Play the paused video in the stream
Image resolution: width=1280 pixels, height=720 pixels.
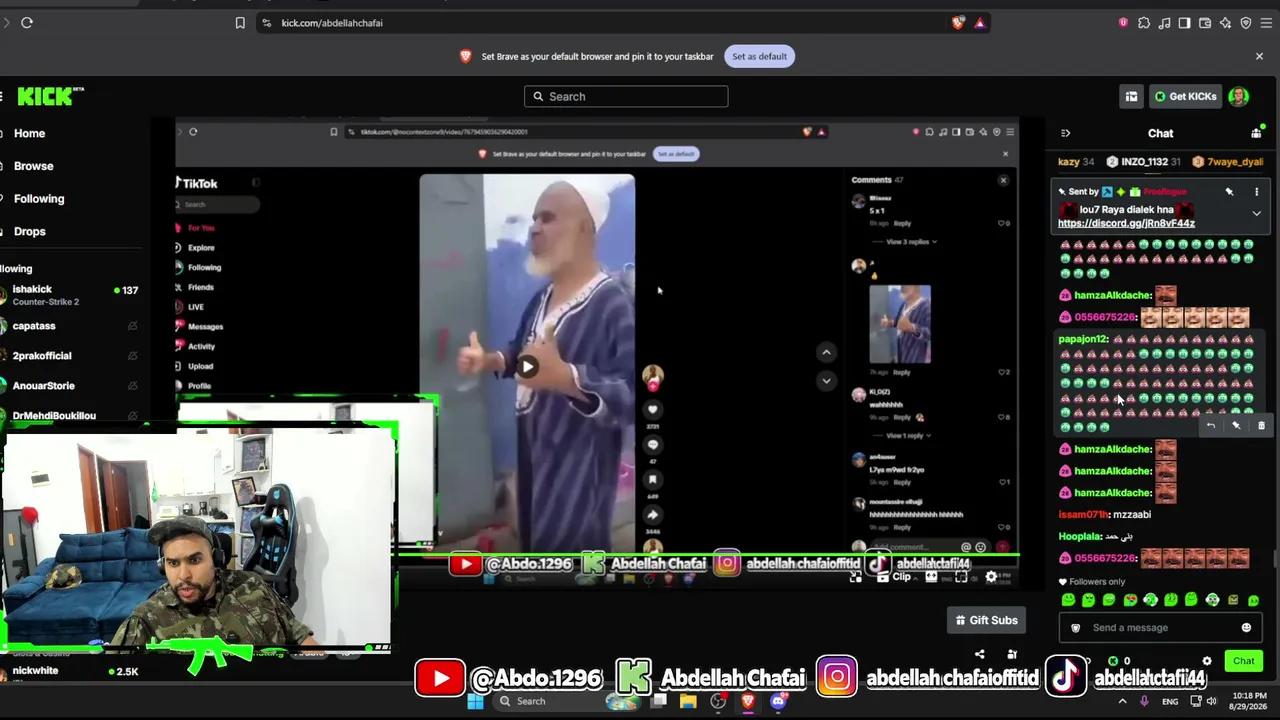527,366
